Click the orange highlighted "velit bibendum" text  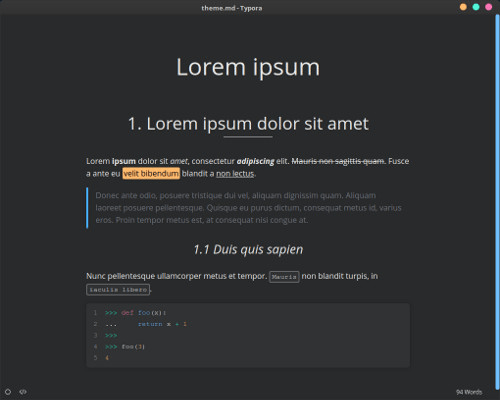(151, 174)
